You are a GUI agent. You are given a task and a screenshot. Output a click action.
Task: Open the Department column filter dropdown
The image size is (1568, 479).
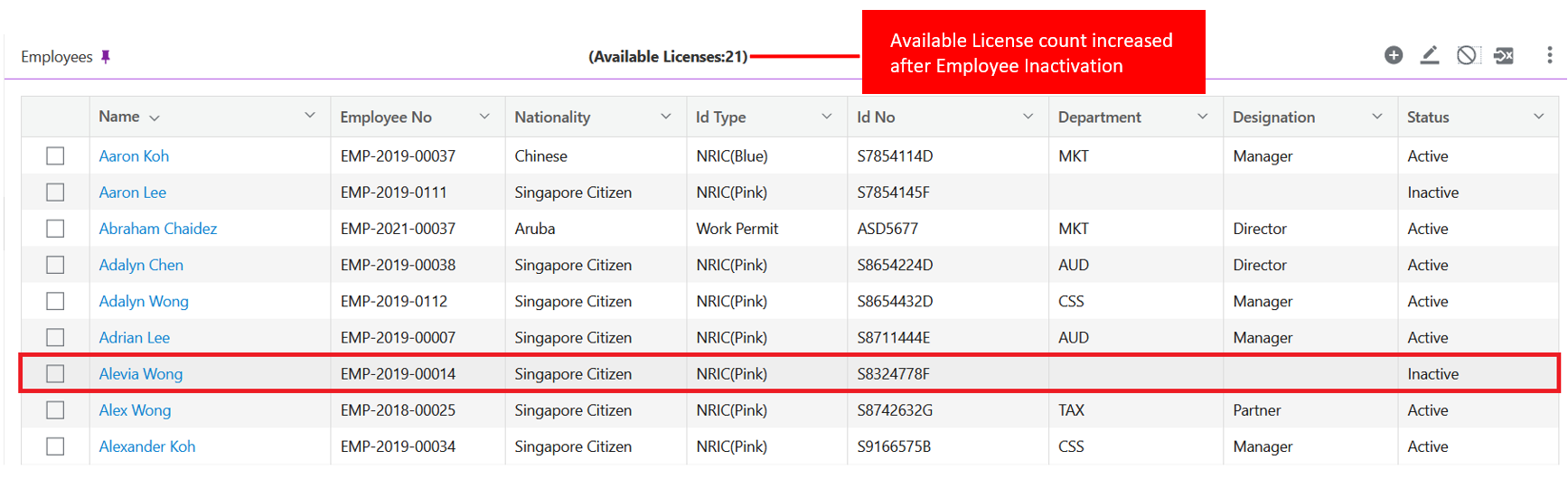1202,117
